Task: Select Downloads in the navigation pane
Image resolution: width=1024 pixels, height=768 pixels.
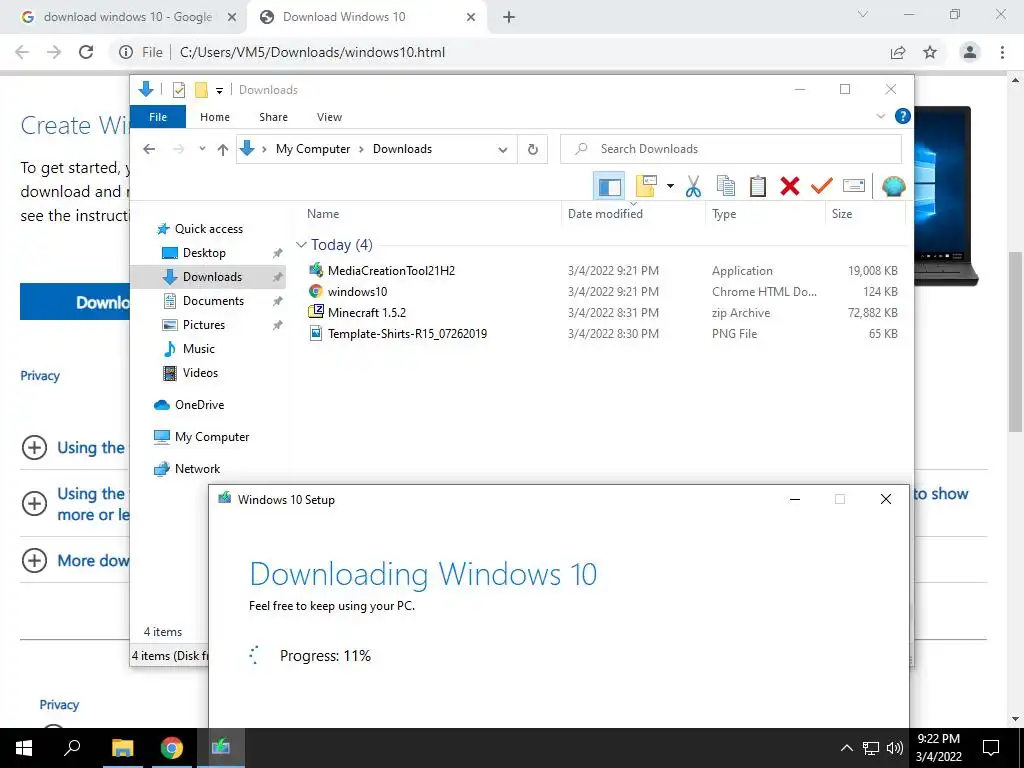Action: click(212, 277)
